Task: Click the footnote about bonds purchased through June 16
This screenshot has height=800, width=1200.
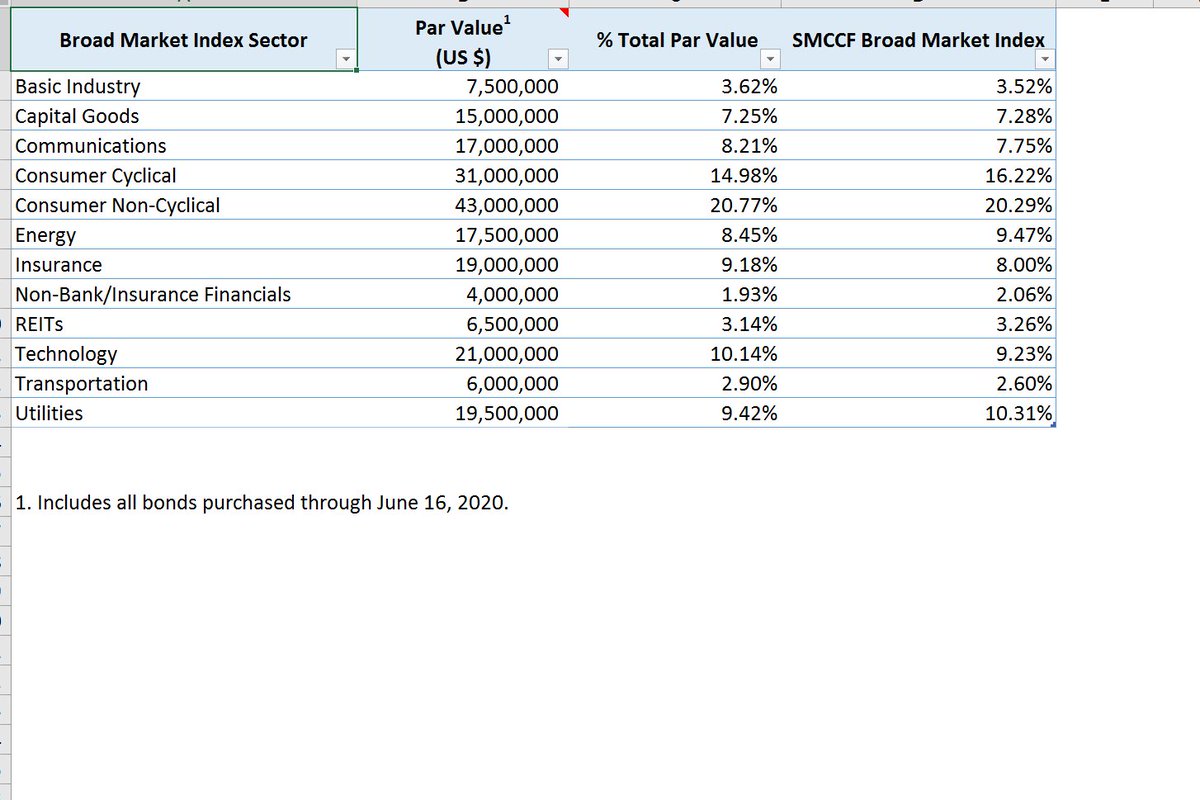Action: [262, 502]
